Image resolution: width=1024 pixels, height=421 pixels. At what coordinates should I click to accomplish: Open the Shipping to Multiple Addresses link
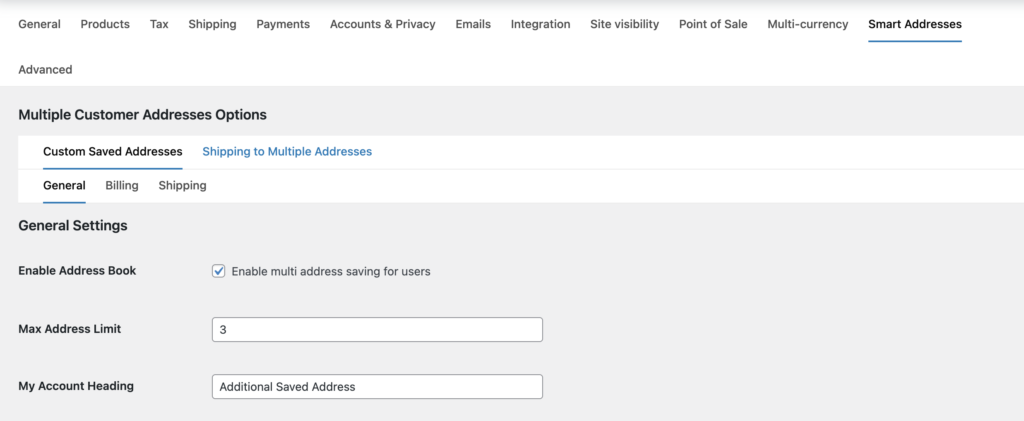click(287, 152)
